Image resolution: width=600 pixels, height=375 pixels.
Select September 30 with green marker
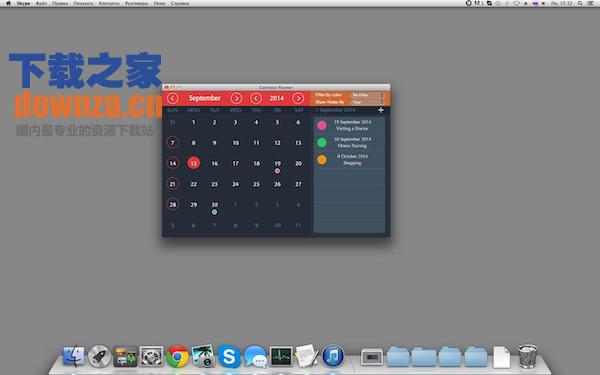point(215,205)
